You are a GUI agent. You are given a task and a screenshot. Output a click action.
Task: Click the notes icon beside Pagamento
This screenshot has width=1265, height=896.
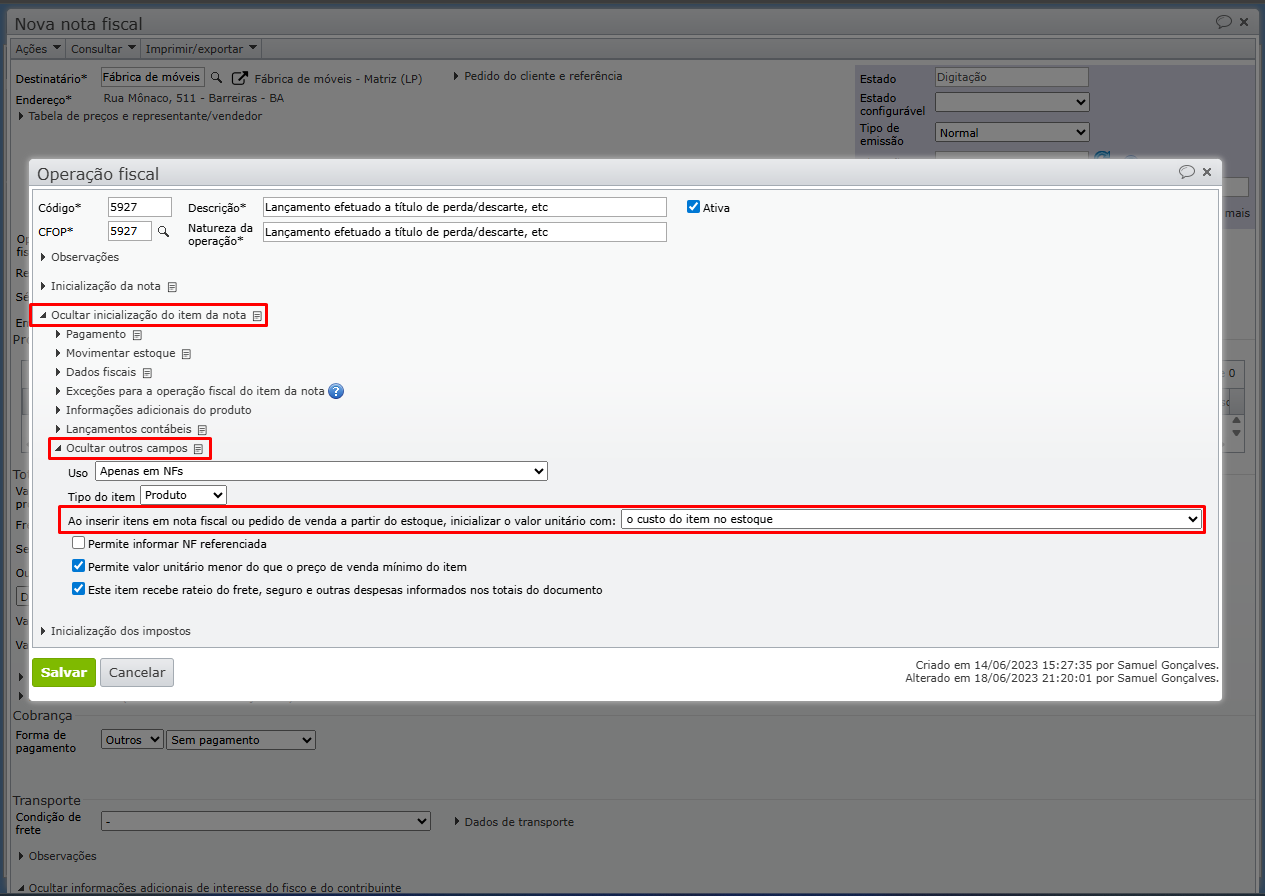tap(137, 335)
